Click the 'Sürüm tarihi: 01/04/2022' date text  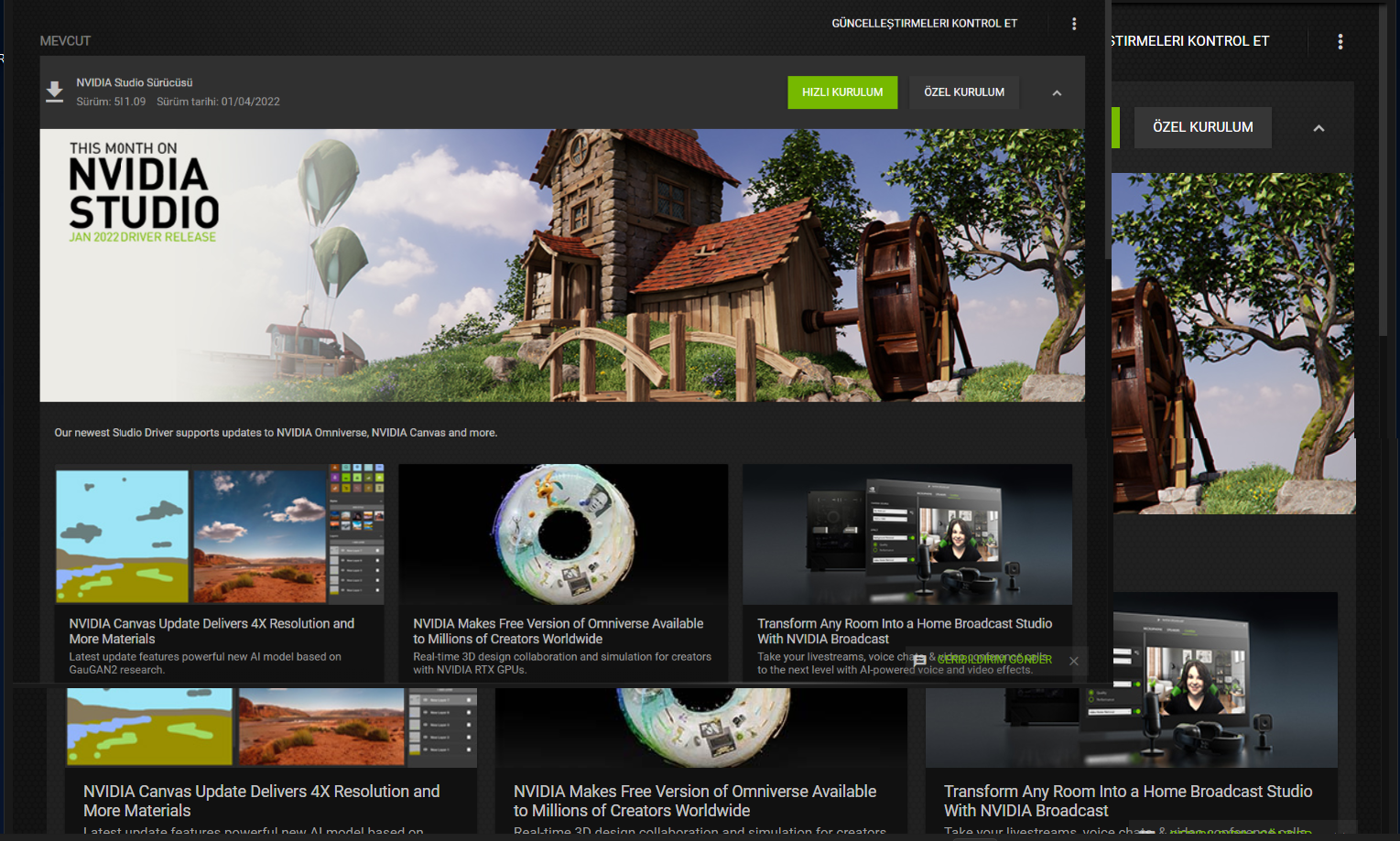pos(218,102)
